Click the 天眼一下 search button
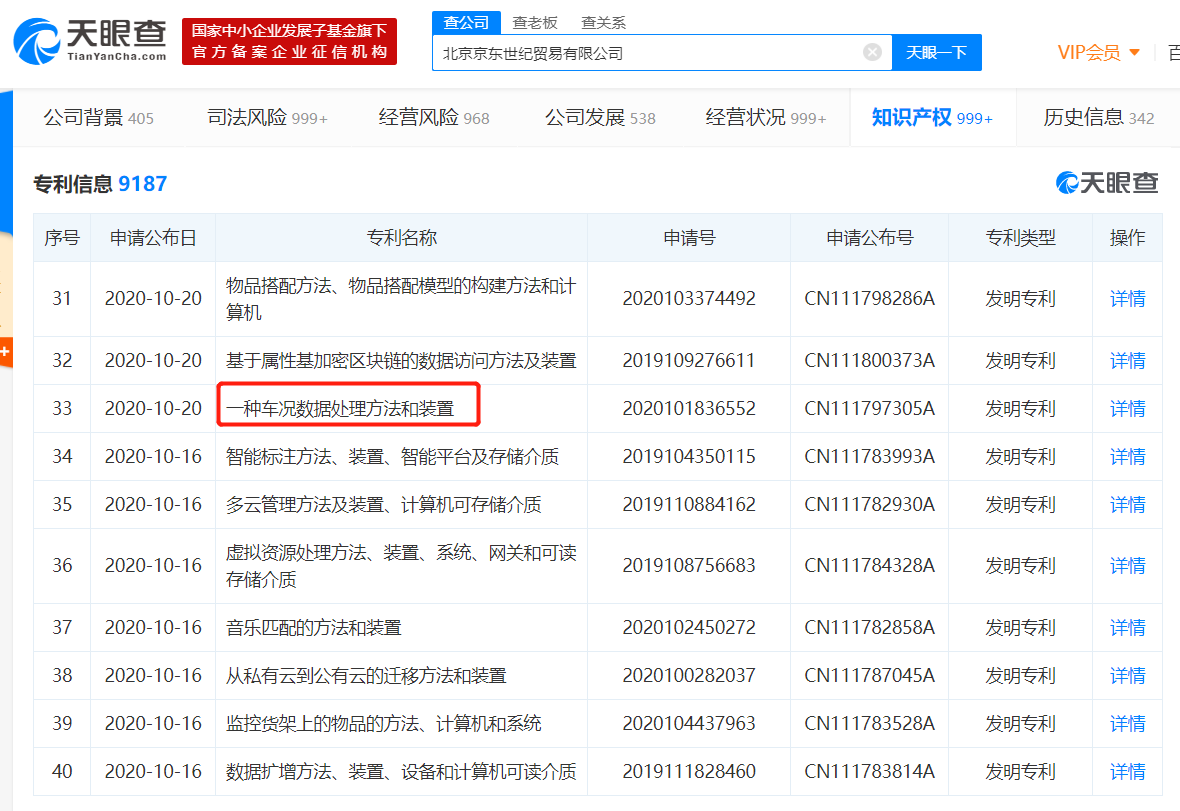 (x=936, y=53)
